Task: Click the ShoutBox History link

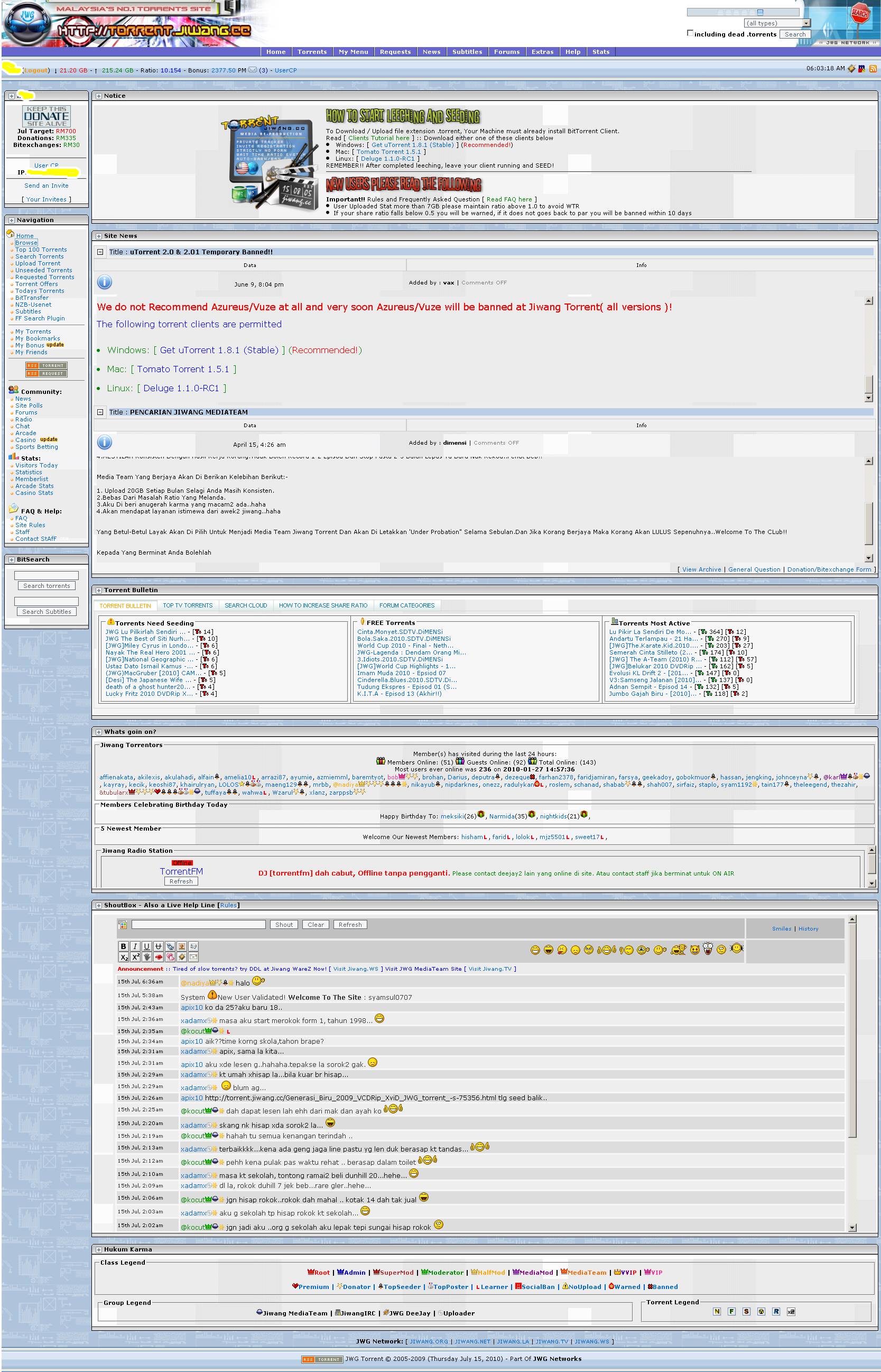Action: click(809, 928)
